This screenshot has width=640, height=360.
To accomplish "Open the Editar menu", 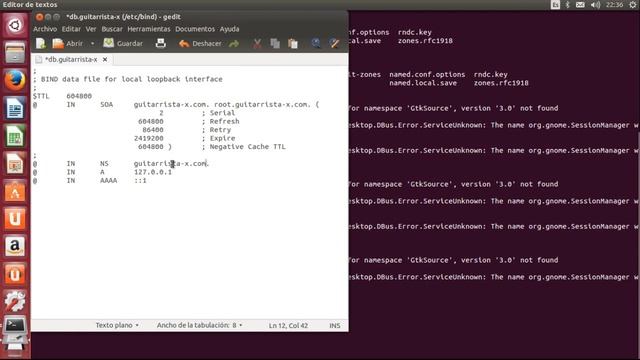I will (71, 29).
